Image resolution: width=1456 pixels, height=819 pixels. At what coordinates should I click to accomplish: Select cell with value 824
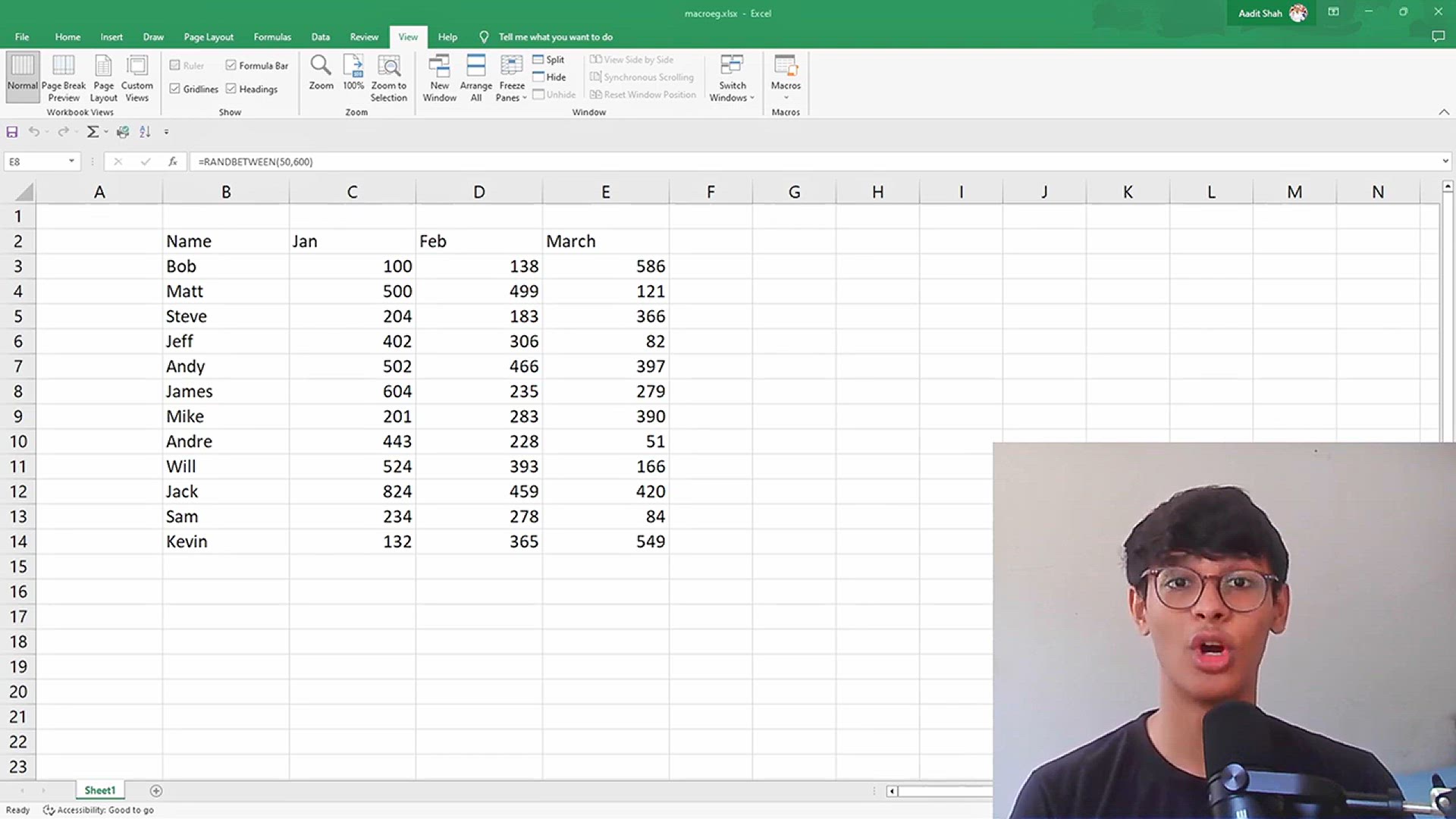[x=352, y=491]
